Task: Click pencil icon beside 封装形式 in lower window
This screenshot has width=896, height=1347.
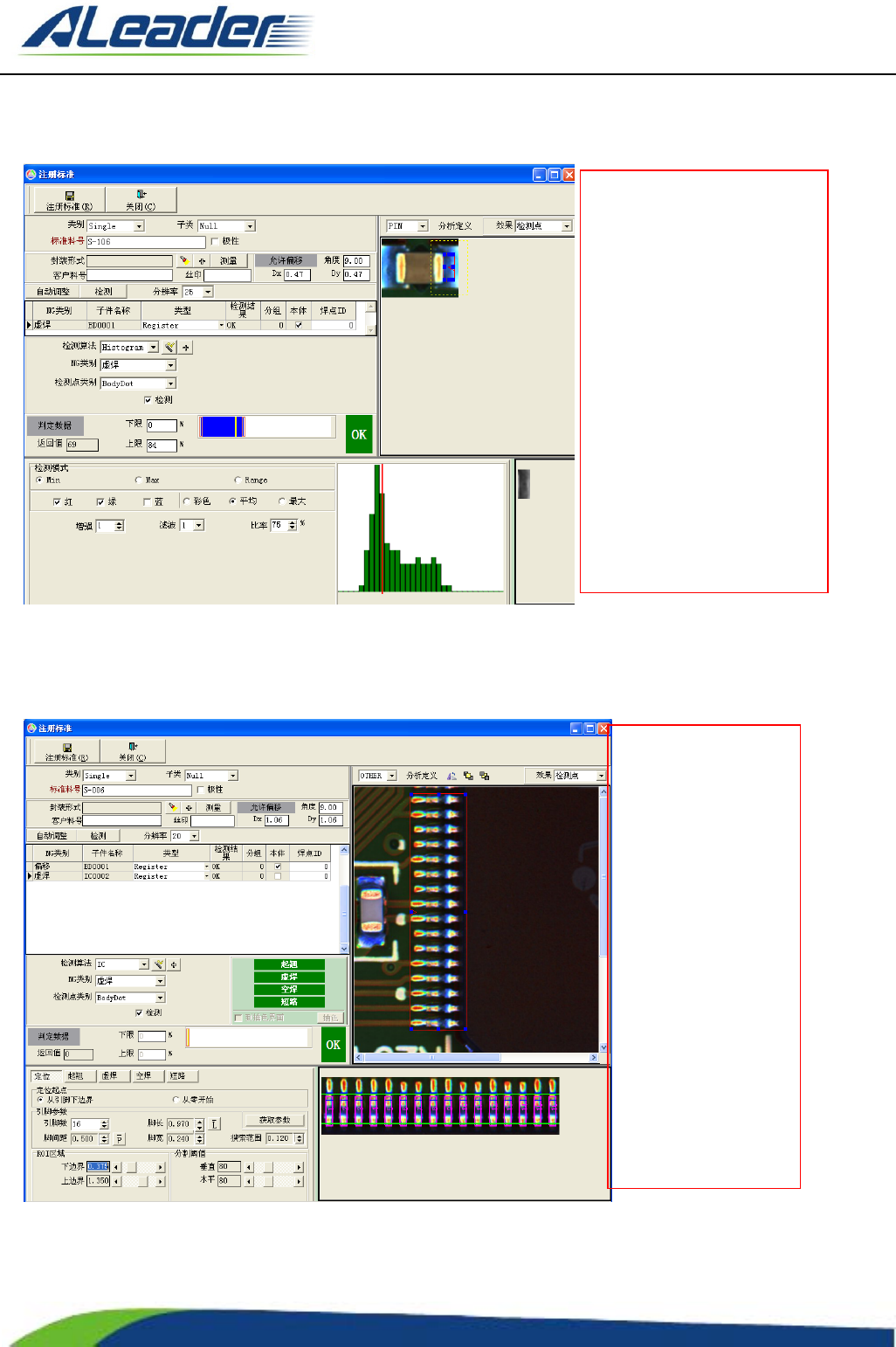Action: point(173,807)
